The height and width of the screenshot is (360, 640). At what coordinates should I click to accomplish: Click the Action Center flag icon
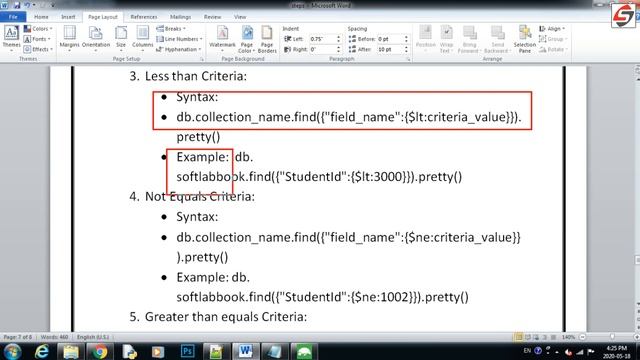[x=591, y=351]
